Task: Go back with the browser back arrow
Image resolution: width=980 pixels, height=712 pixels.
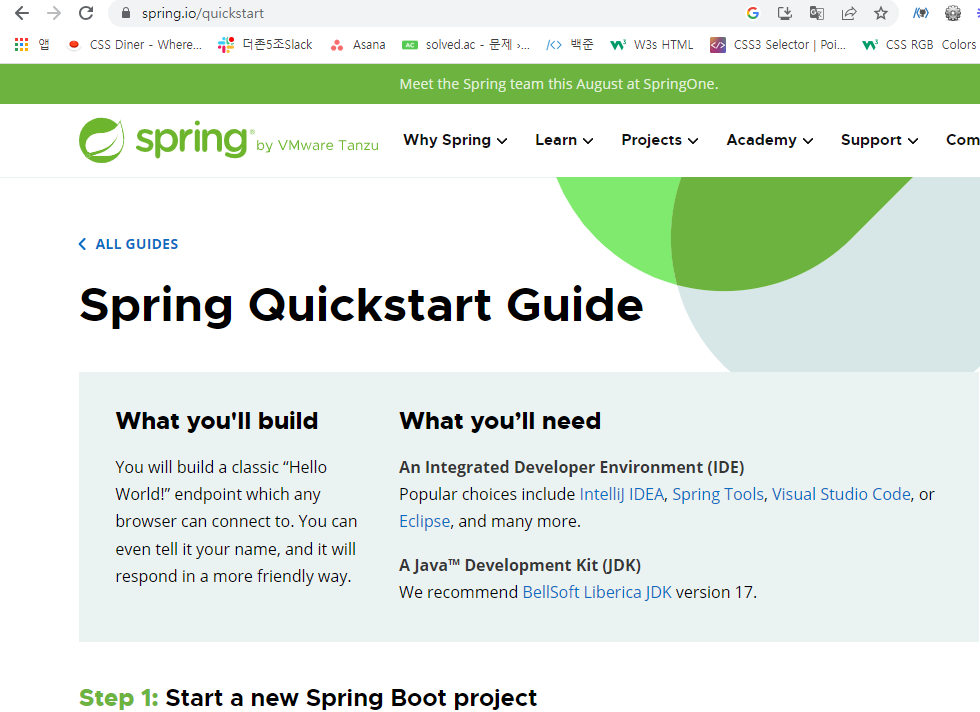Action: [x=22, y=13]
